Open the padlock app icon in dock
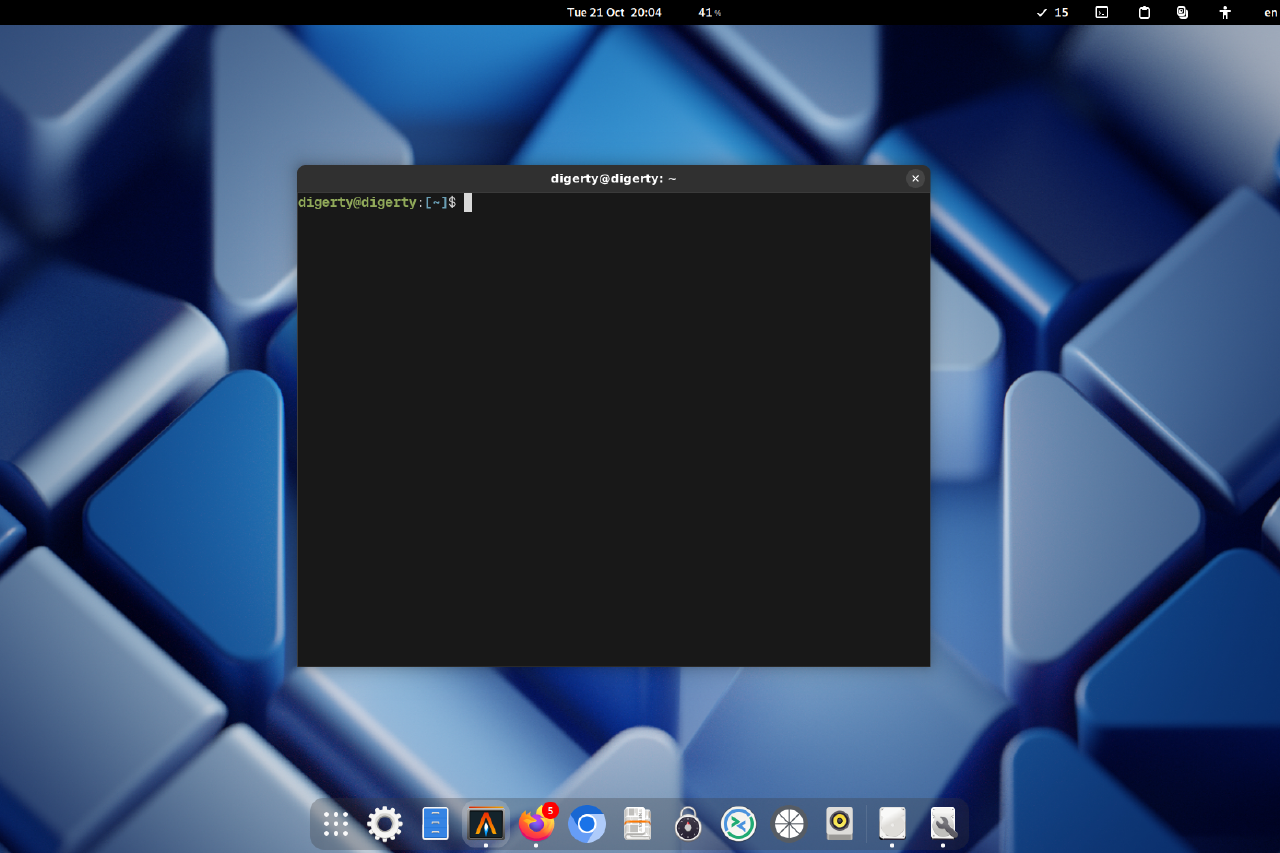This screenshot has height=853, width=1280. click(x=688, y=824)
